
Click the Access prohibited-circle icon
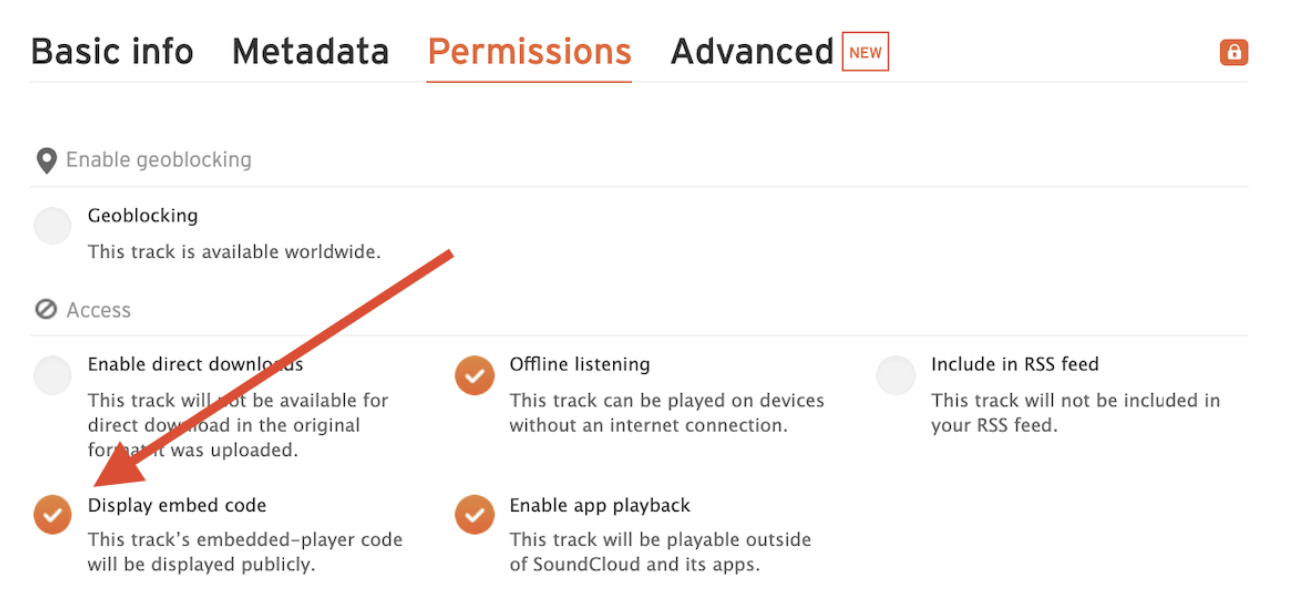tap(46, 310)
